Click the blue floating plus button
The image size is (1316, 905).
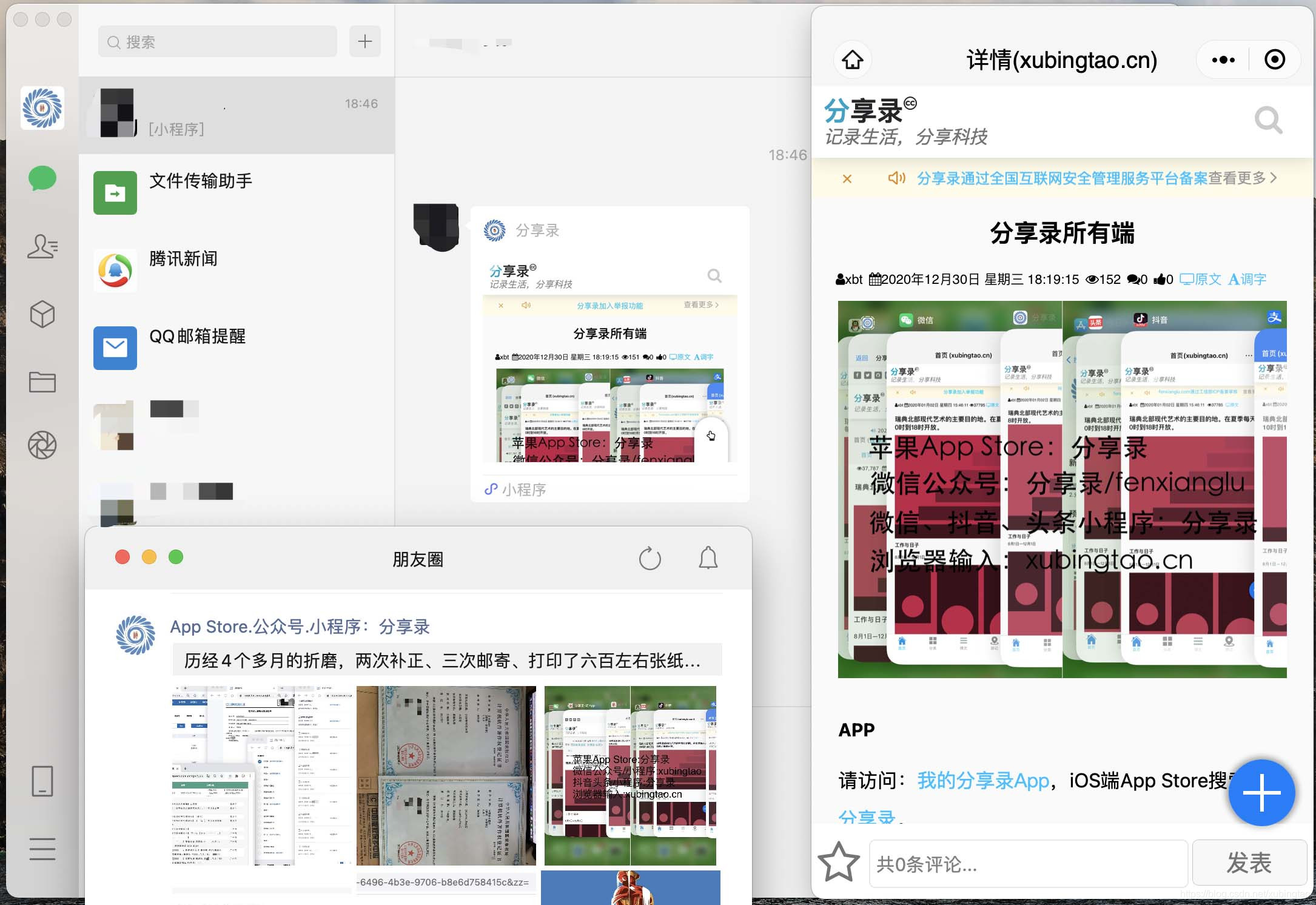click(1261, 792)
